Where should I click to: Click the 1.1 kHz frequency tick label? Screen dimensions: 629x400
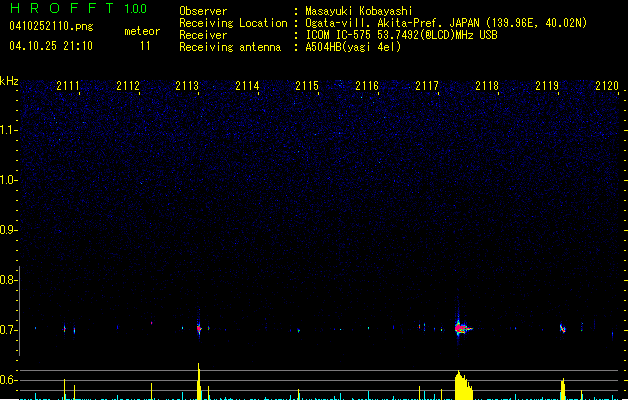click(x=8, y=130)
